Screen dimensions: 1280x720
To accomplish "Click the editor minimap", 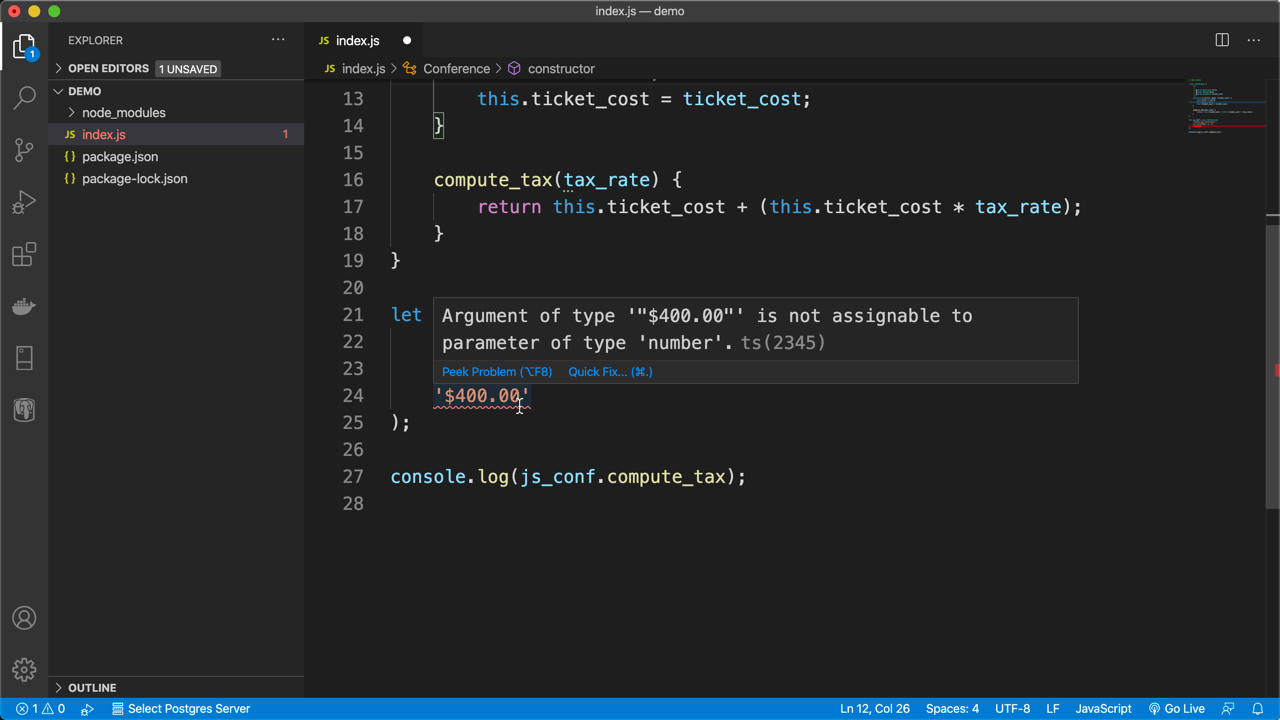I will [x=1225, y=105].
